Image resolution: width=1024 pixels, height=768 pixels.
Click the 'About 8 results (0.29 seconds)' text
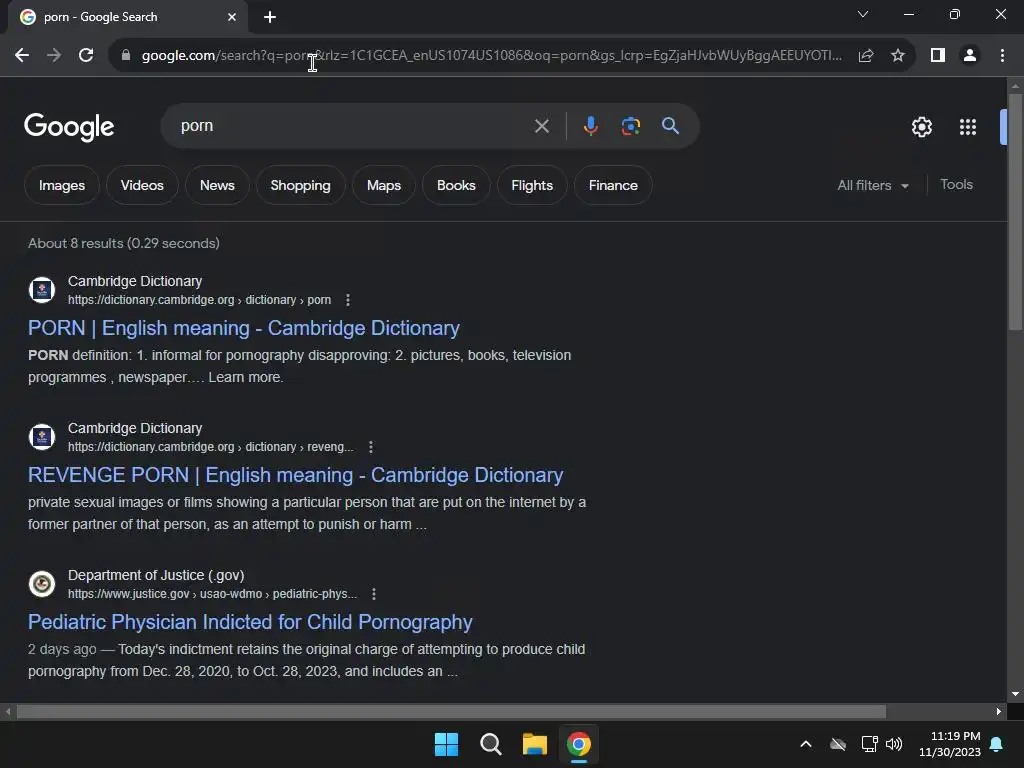tap(123, 243)
